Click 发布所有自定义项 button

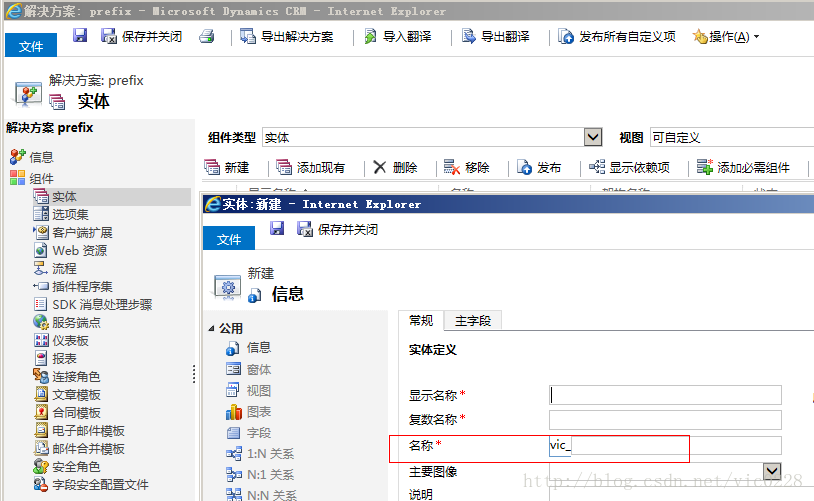pos(617,36)
